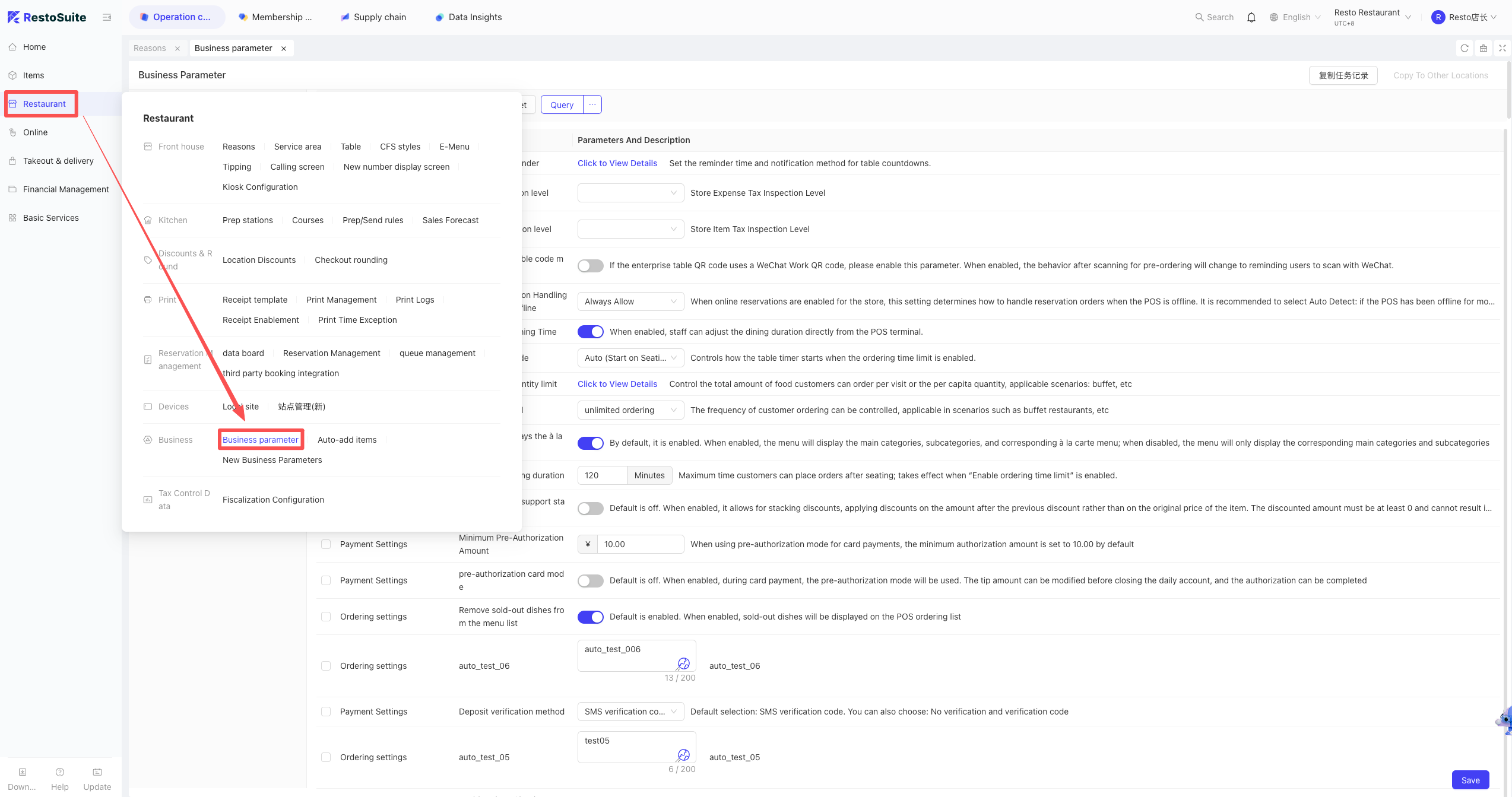Image resolution: width=1512 pixels, height=797 pixels.
Task: Open the SMS verification code dropdown
Action: (630, 712)
